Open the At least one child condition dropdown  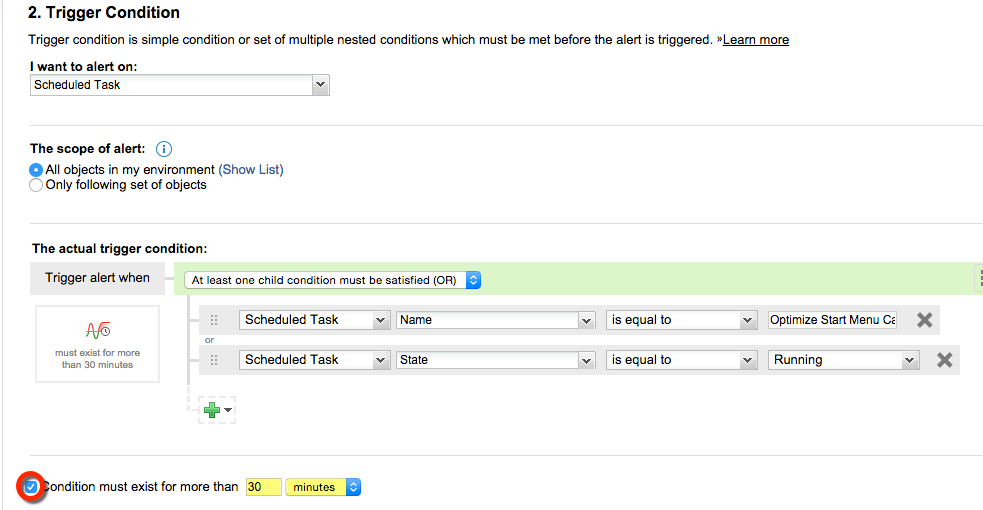click(333, 281)
